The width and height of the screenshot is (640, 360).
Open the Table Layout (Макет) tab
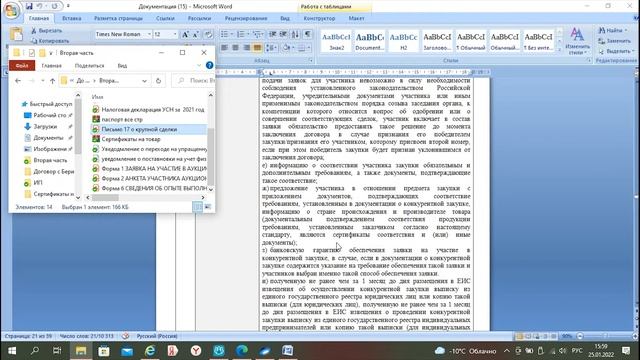[x=356, y=18]
